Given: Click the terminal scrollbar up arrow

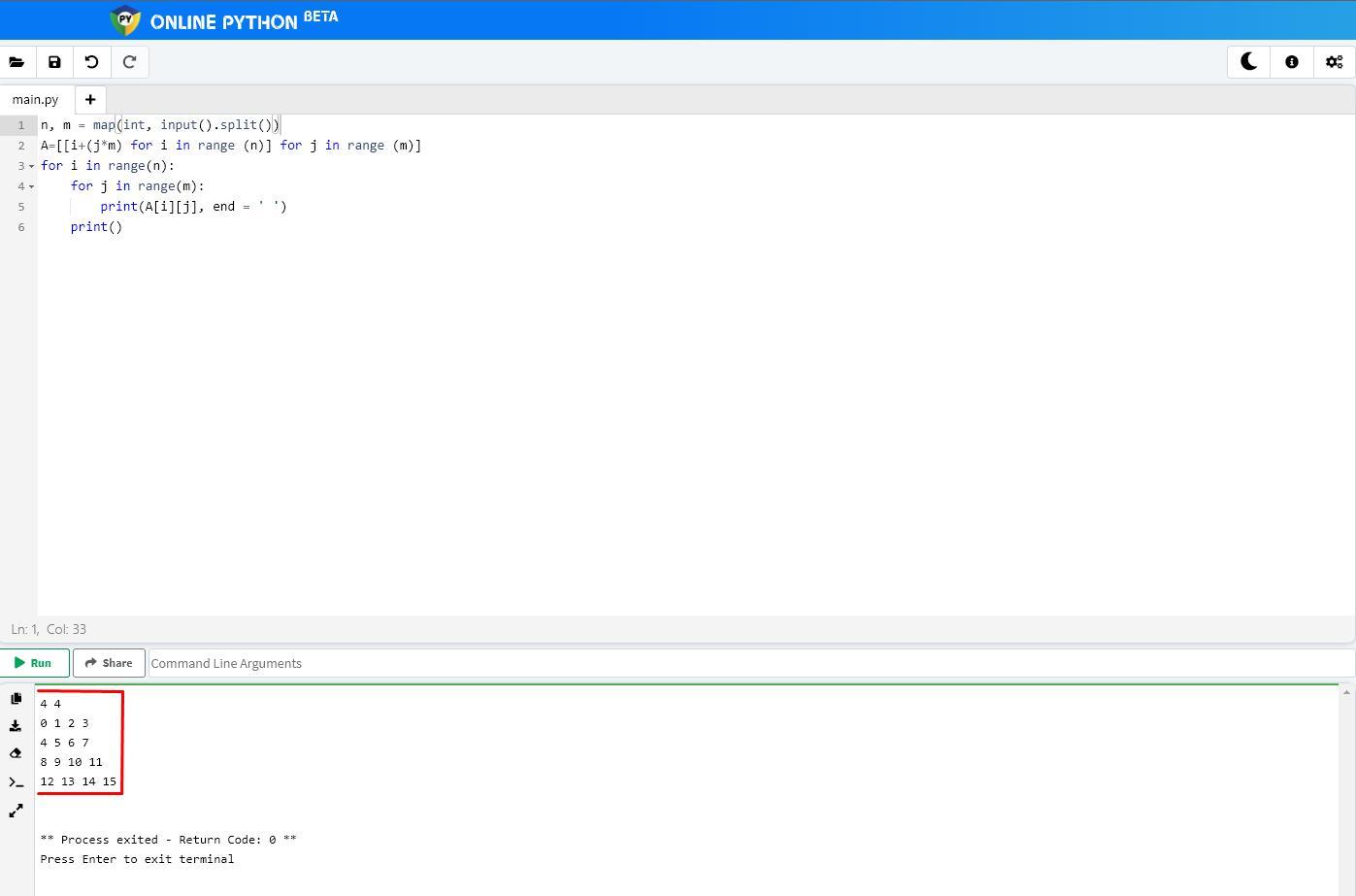Looking at the screenshot, I should [1346, 692].
